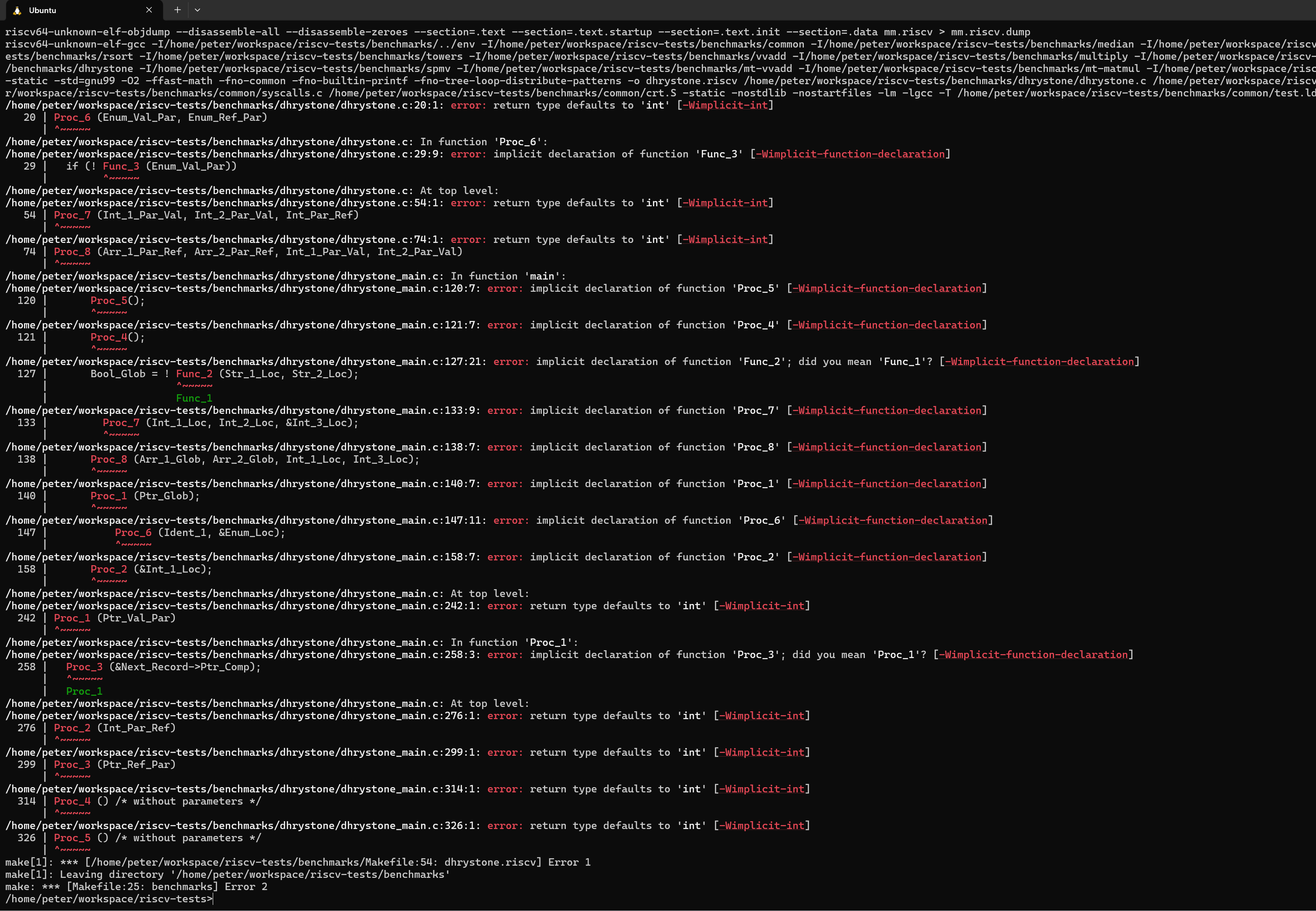Click the dhrystone.c:74:1 return type error

pos(390,240)
